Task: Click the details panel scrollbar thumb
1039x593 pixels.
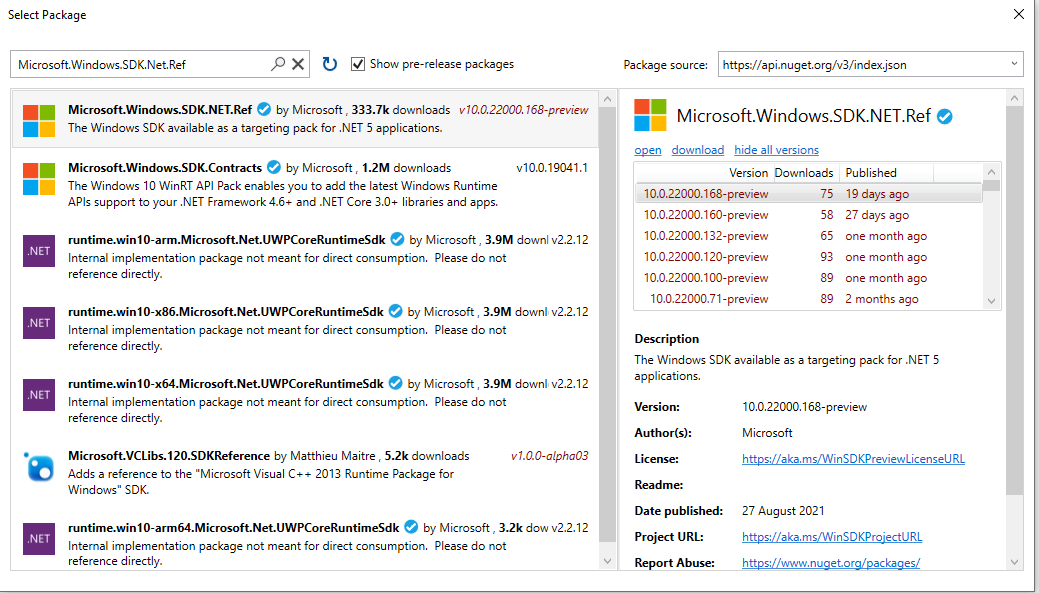Action: tap(1014, 301)
